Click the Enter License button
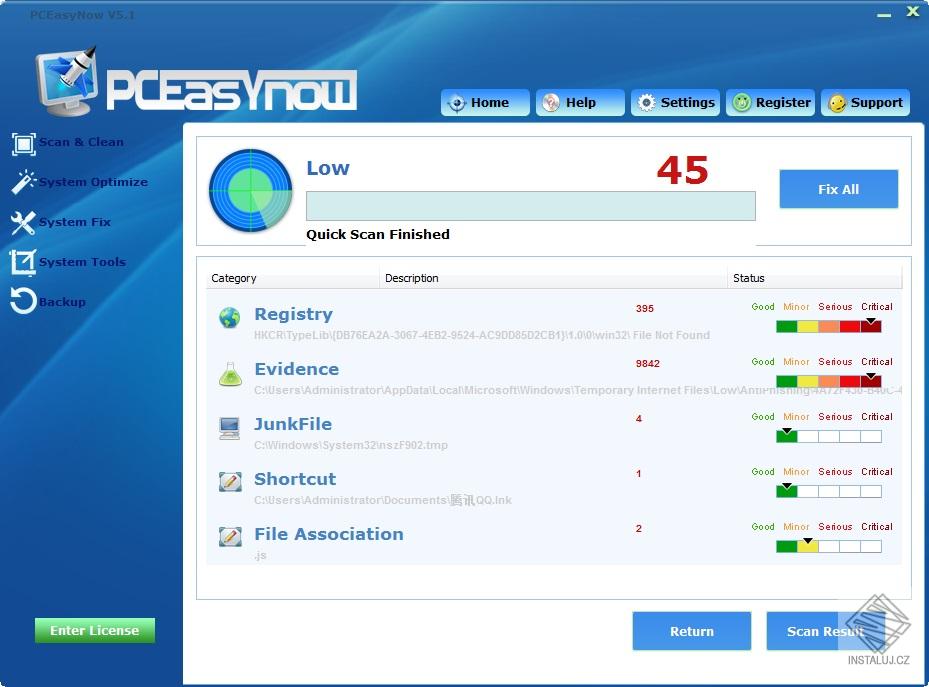The height and width of the screenshot is (687, 929). (x=94, y=630)
